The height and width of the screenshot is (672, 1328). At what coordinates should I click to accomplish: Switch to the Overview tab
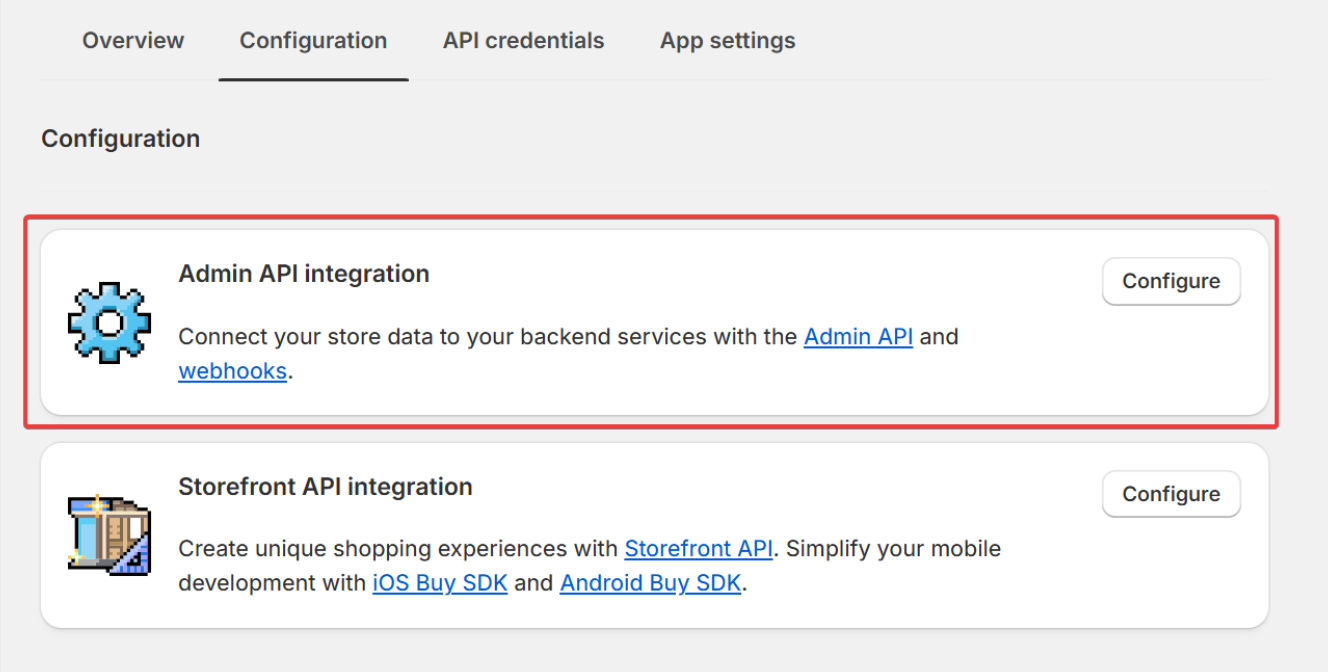133,41
